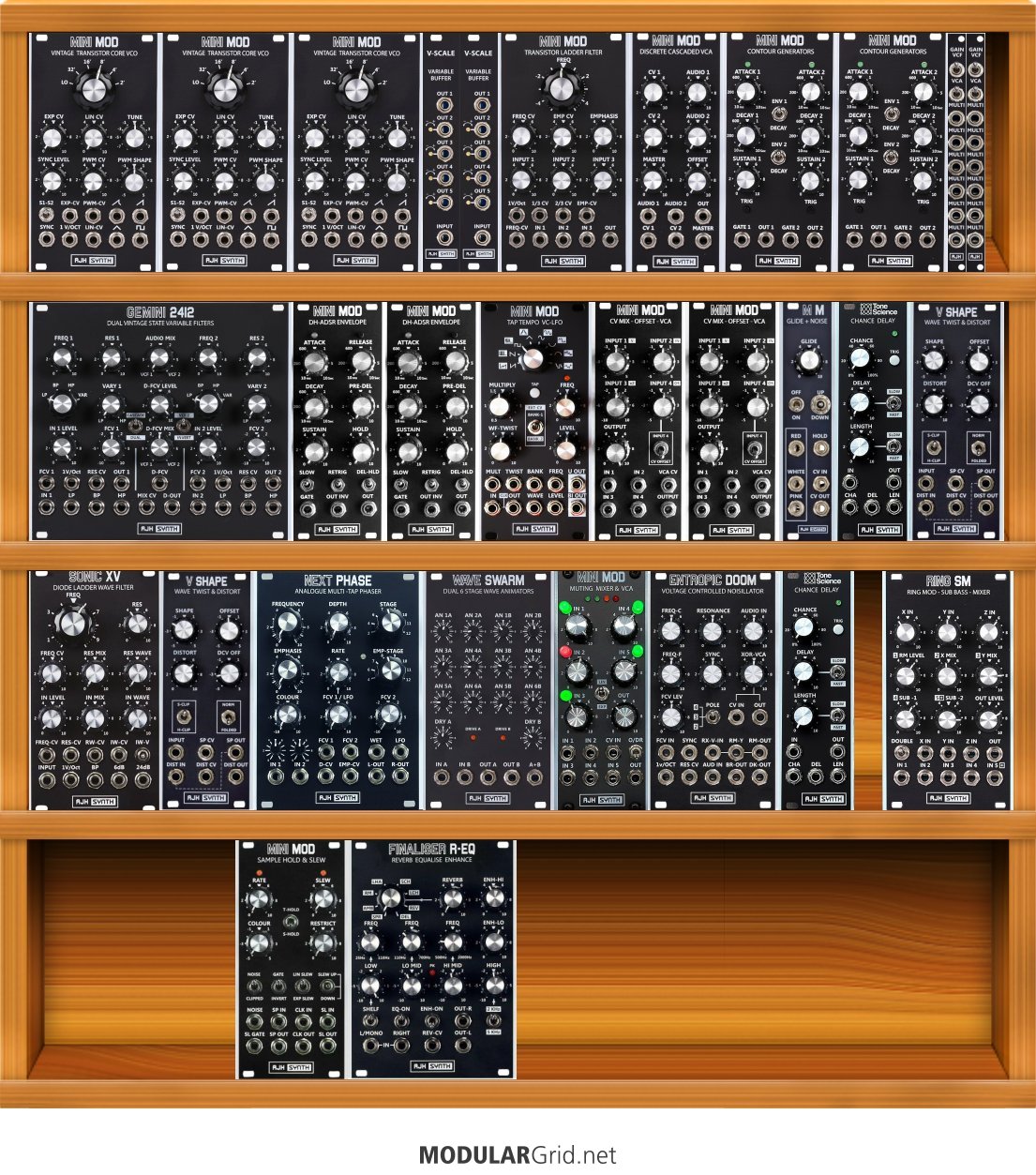Click the 1v/OCT jack on Entropic Doom
This screenshot has height=1175, width=1036.
point(666,777)
